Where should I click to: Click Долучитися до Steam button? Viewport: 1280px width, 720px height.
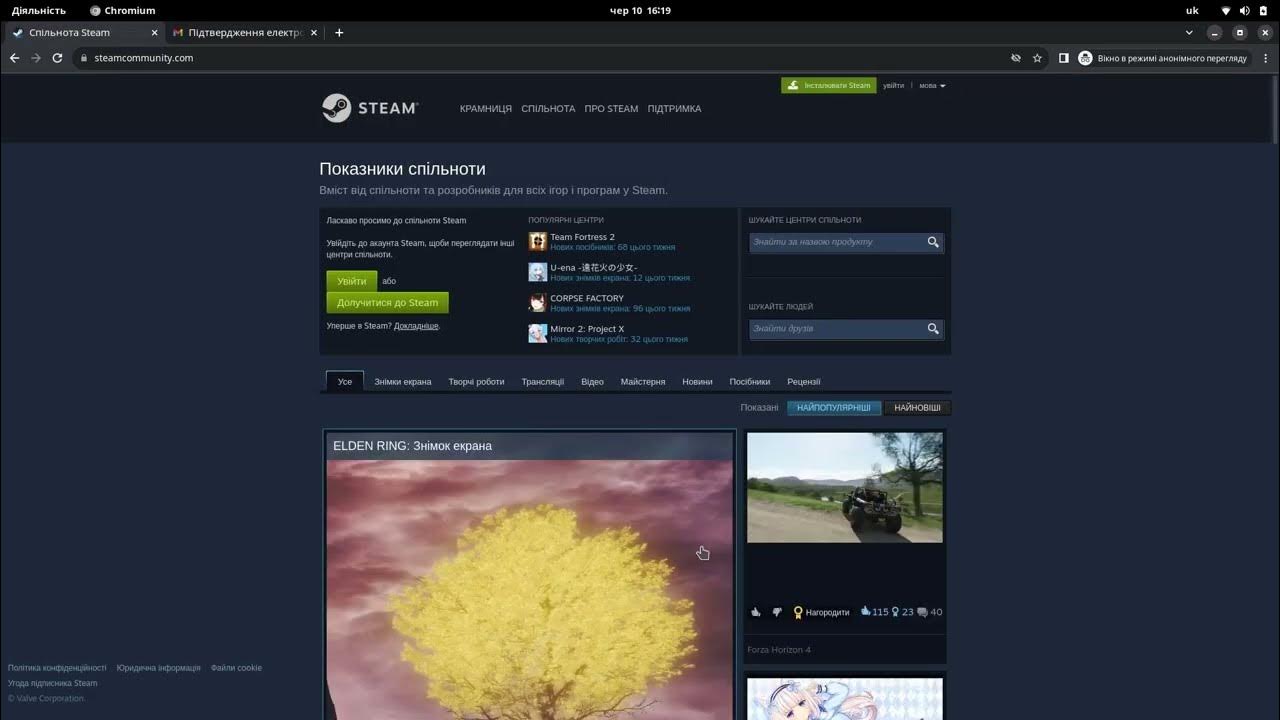click(388, 303)
